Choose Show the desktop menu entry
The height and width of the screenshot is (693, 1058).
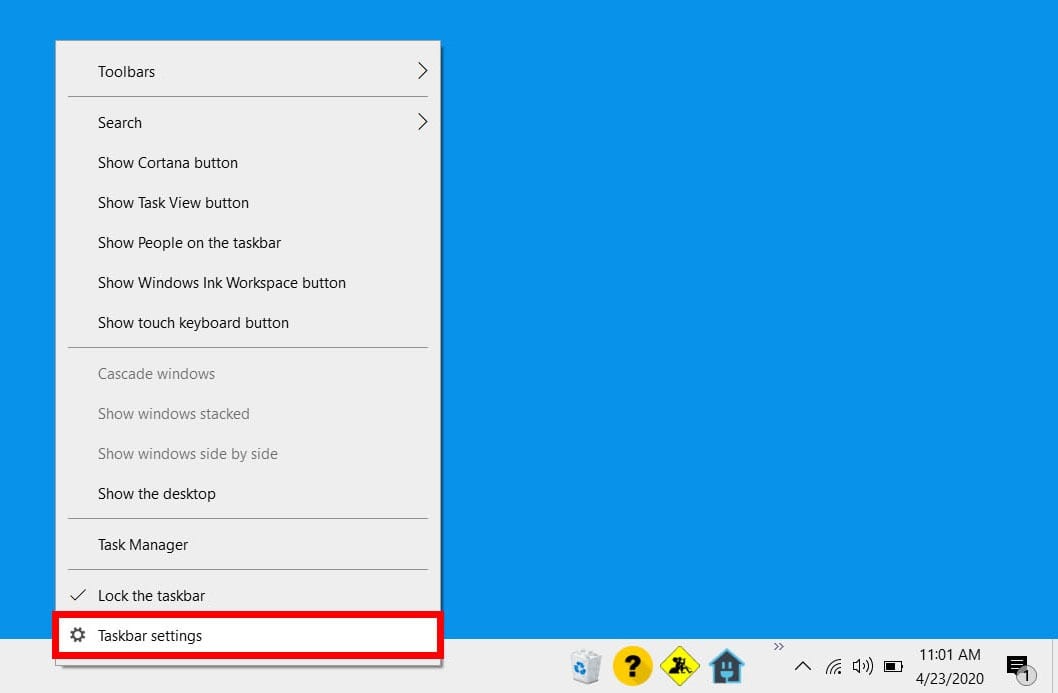(x=156, y=493)
